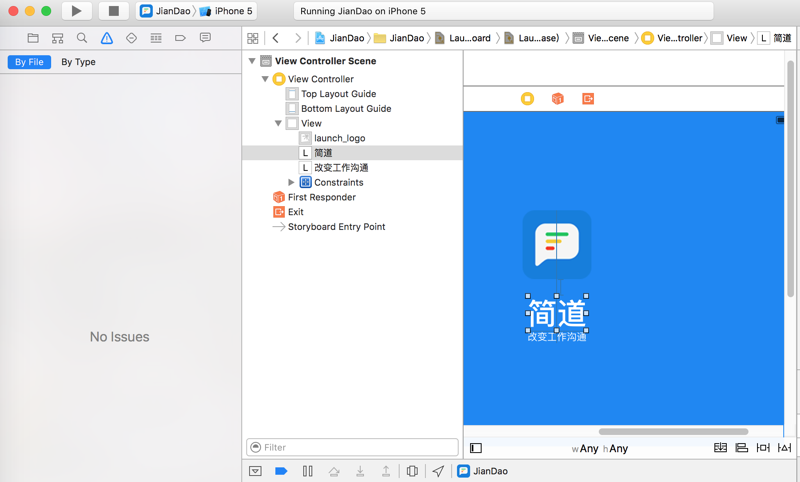Hide the debug area toggle

pyautogui.click(x=255, y=471)
